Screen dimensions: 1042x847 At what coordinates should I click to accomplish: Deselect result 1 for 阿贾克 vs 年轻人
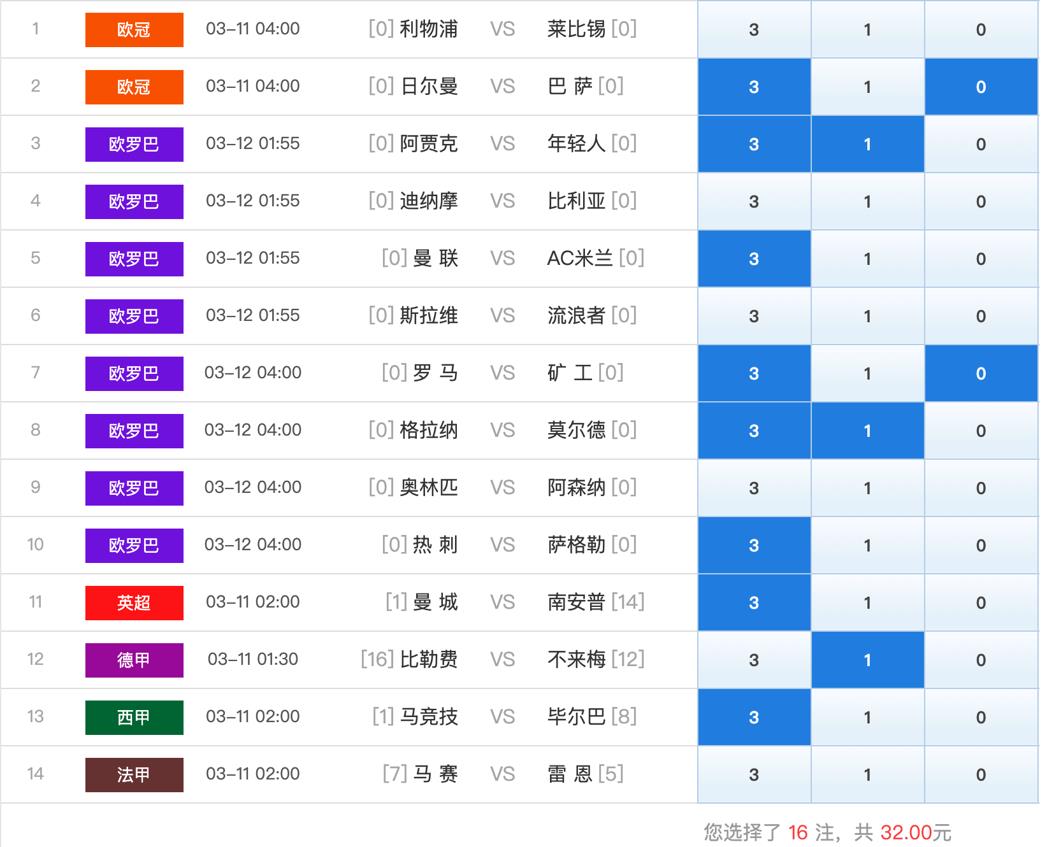click(868, 144)
